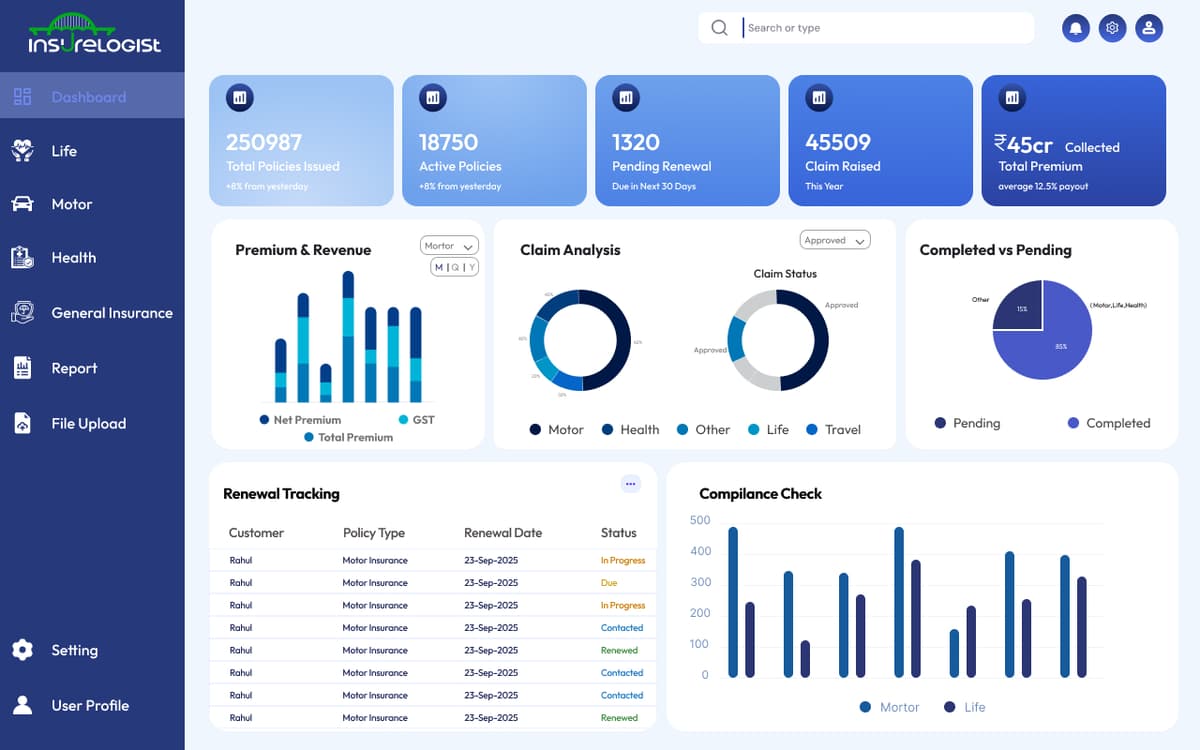The width and height of the screenshot is (1200, 750).
Task: Open the General Insurance section
Action: point(112,312)
